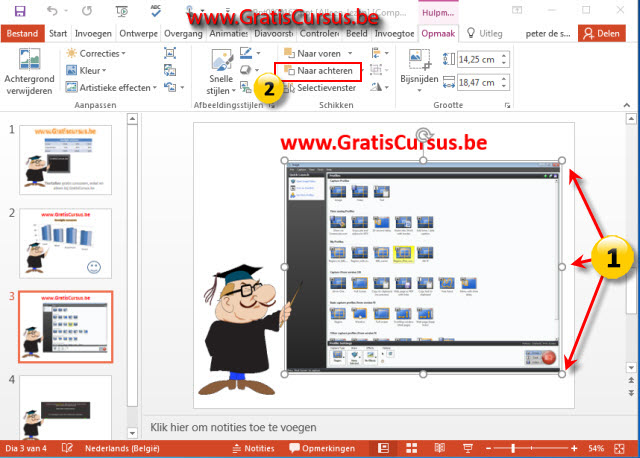Image resolution: width=640 pixels, height=458 pixels.
Task: Click Nederlands (België) language indicator
Action: 122,449
